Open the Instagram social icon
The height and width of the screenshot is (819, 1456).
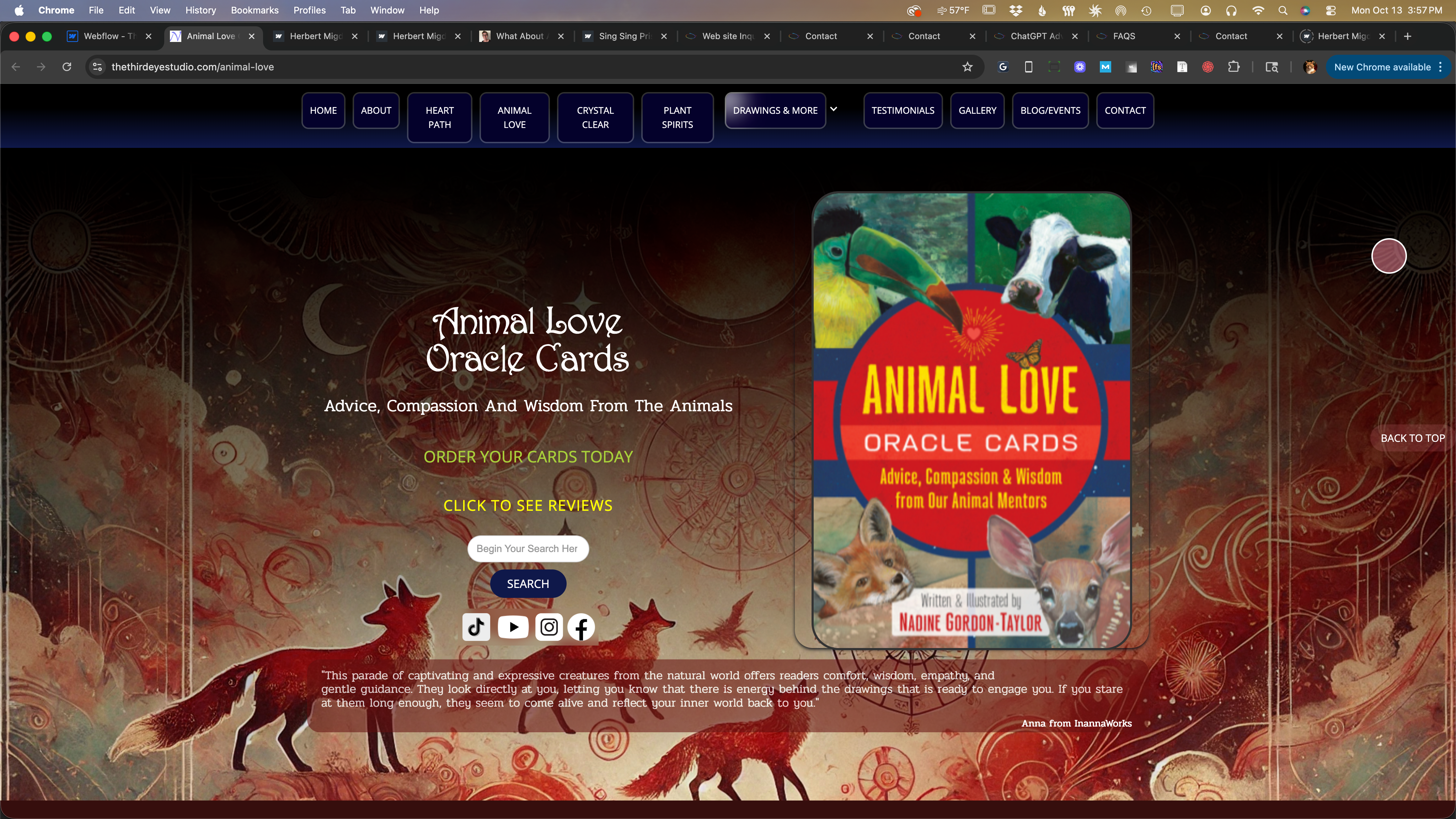click(x=549, y=627)
